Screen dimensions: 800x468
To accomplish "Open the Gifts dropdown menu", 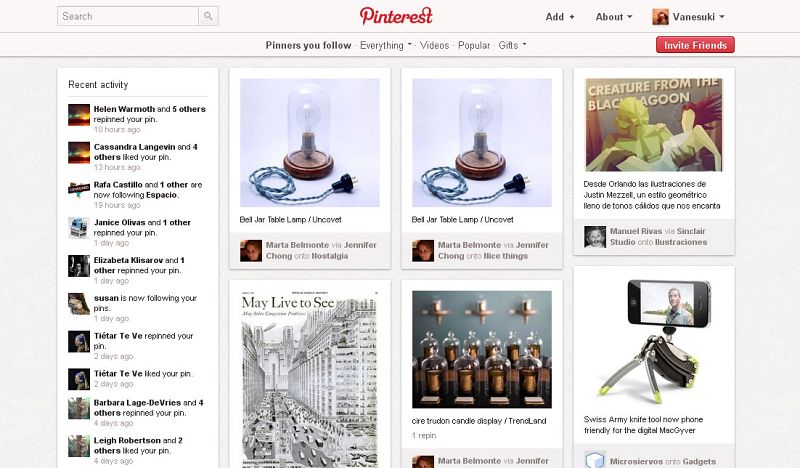I will pos(512,45).
